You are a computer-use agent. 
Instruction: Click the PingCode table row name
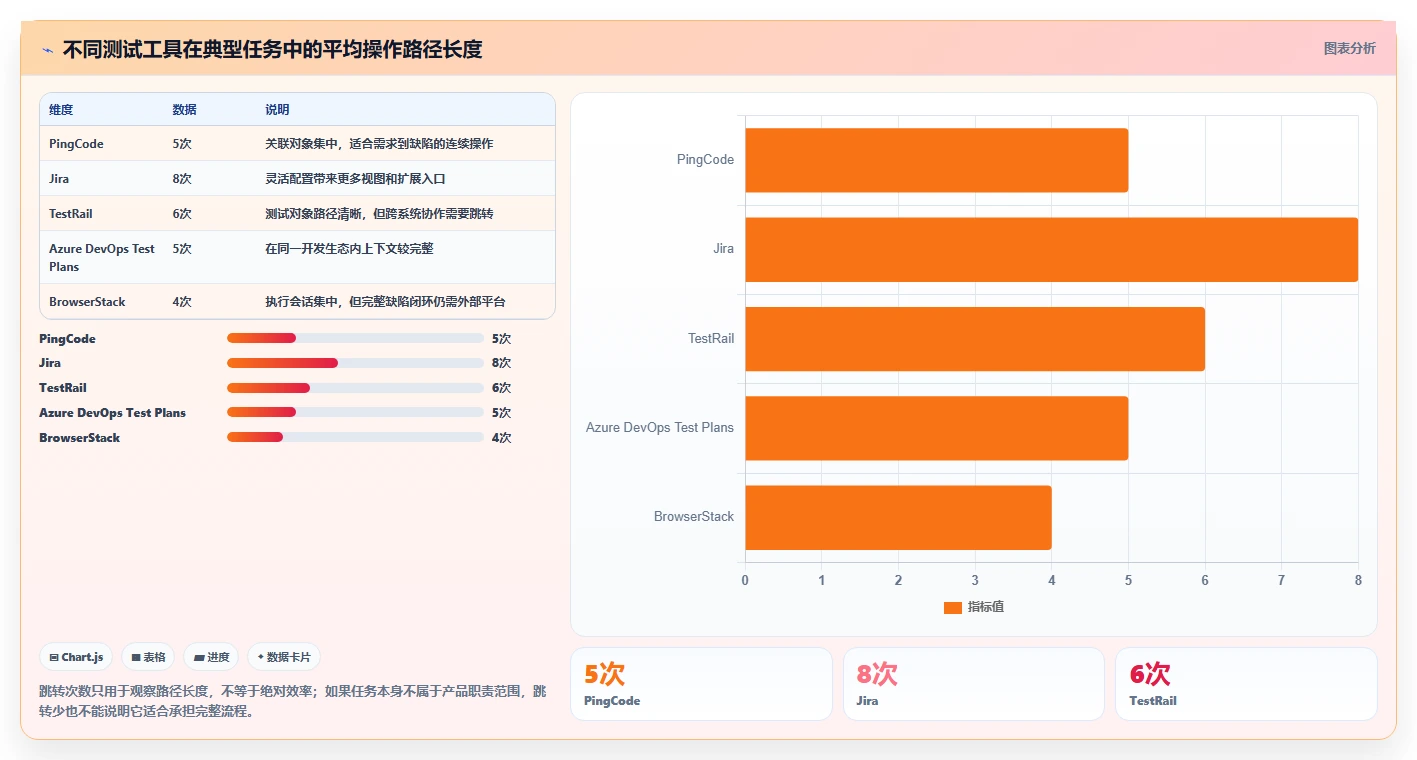(x=76, y=144)
